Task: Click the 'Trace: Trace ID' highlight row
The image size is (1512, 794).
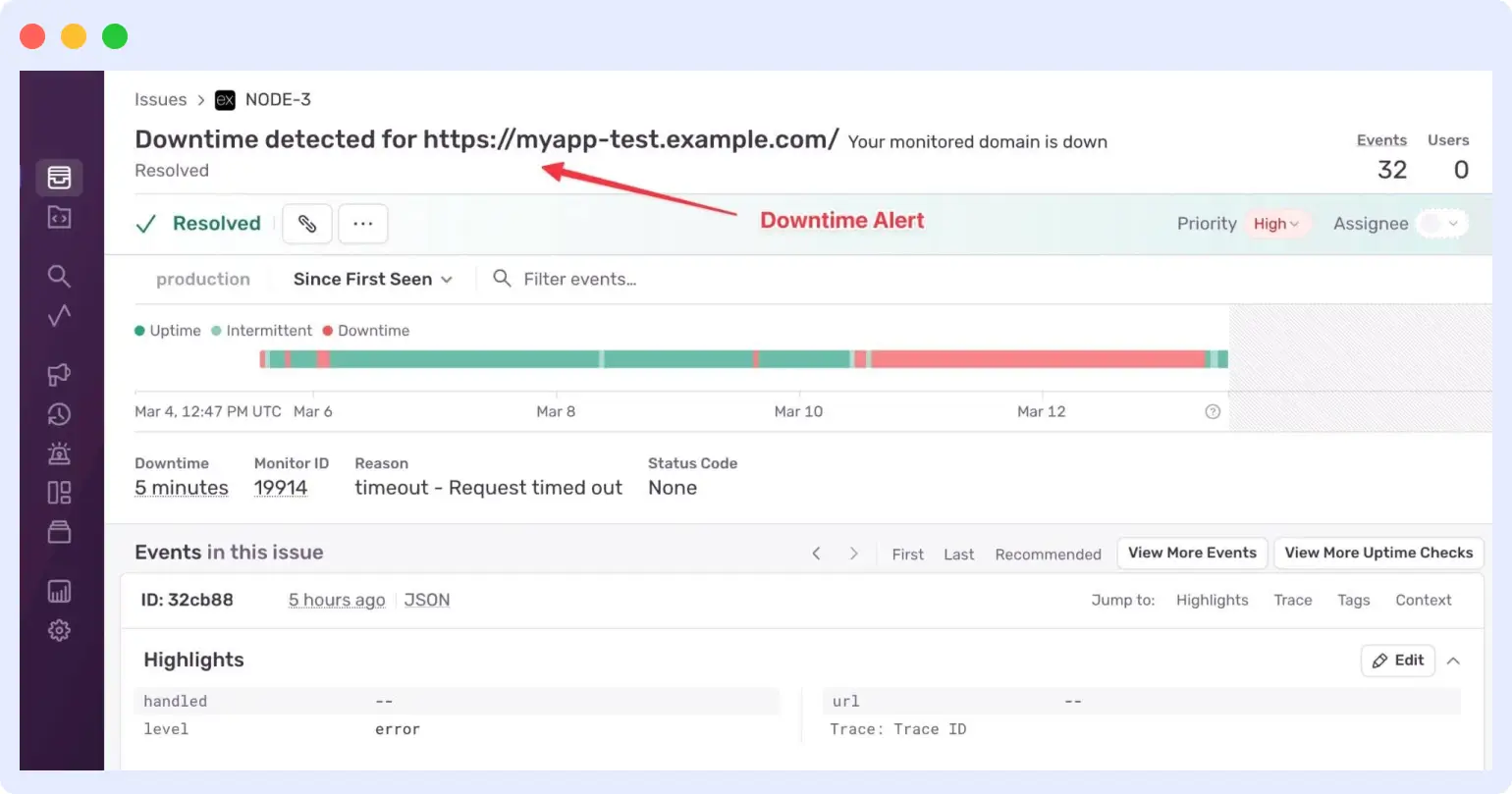Action: point(898,729)
